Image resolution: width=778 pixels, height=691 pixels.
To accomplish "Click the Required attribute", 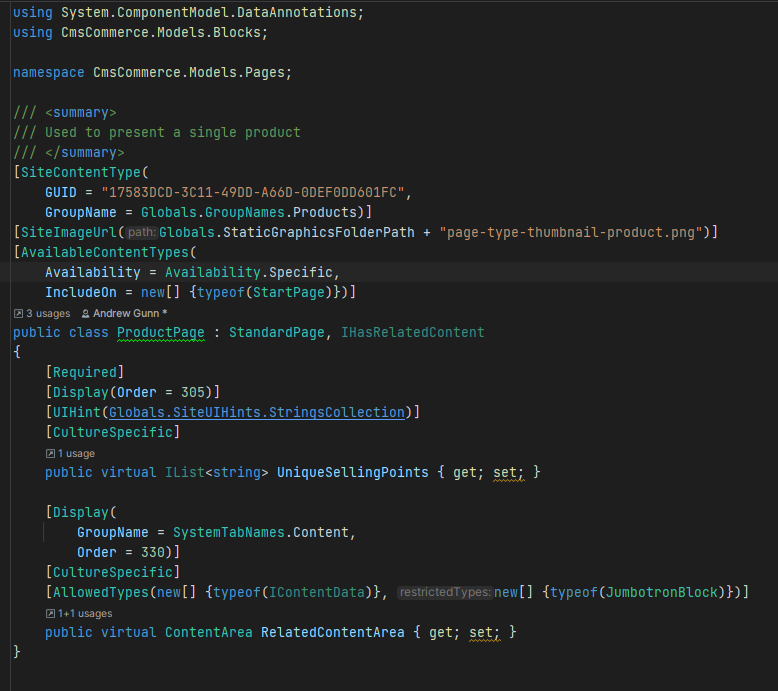I will coord(84,372).
